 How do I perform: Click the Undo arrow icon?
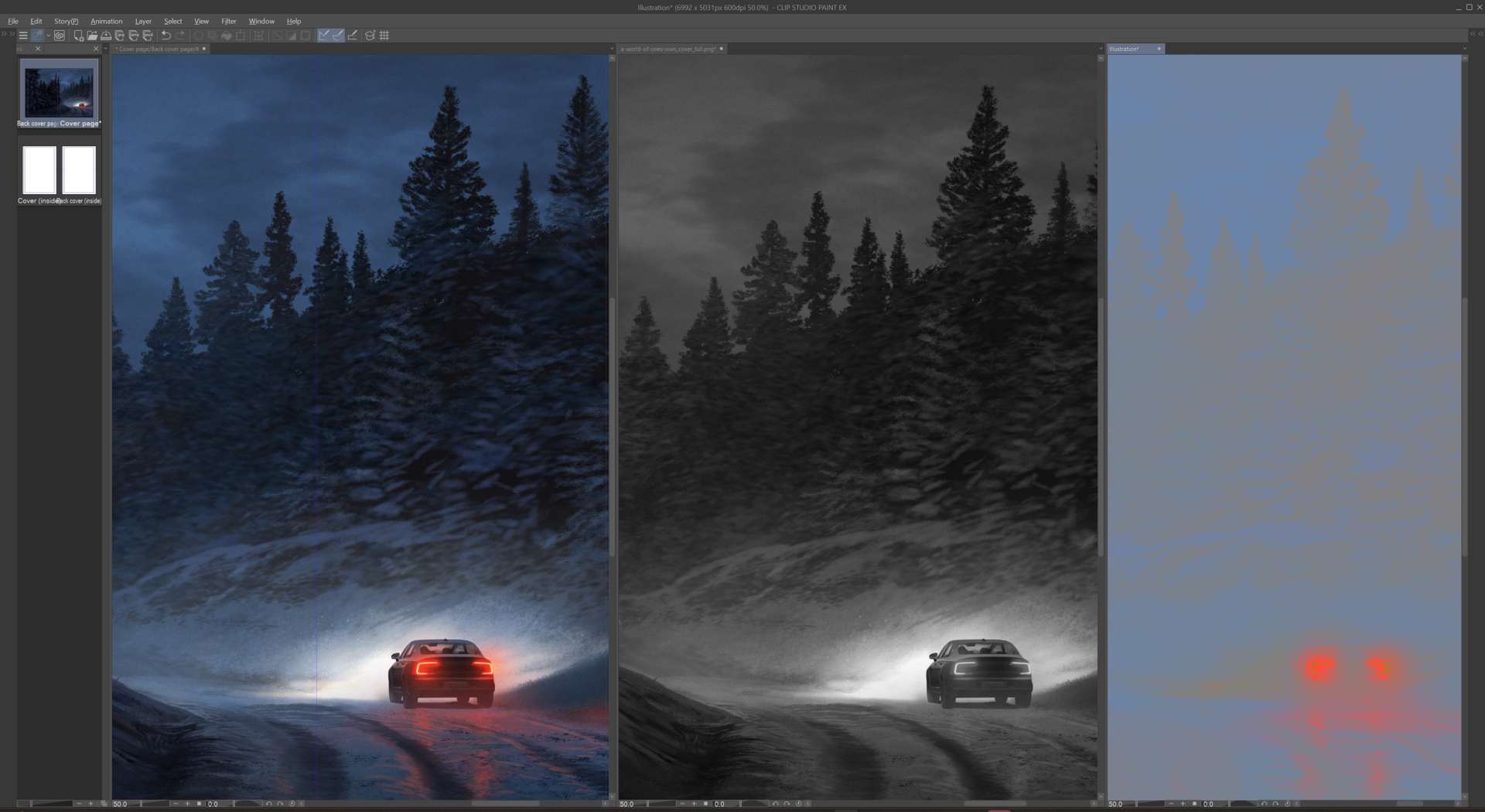166,36
